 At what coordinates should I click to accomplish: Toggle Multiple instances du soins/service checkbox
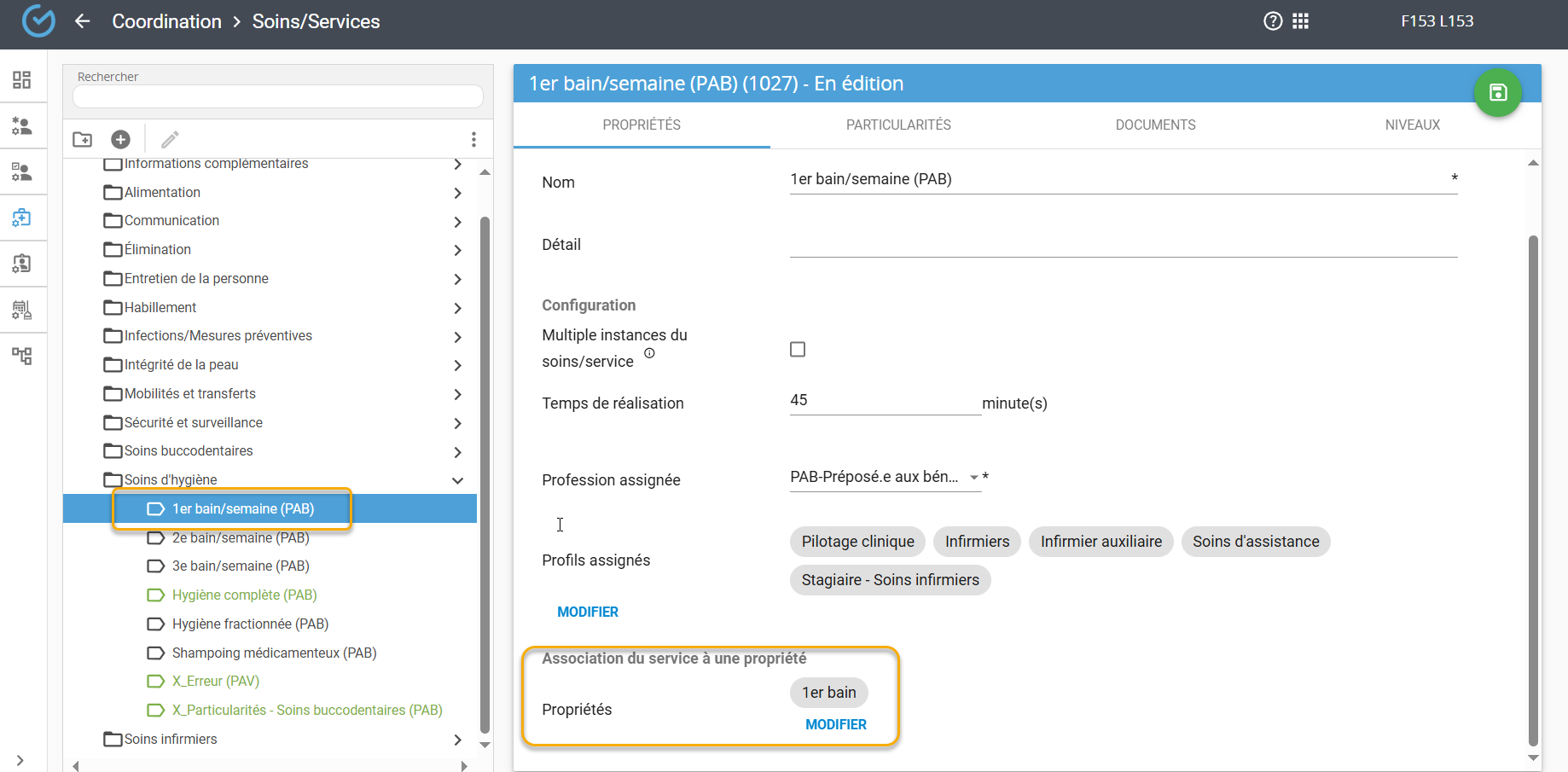798,350
